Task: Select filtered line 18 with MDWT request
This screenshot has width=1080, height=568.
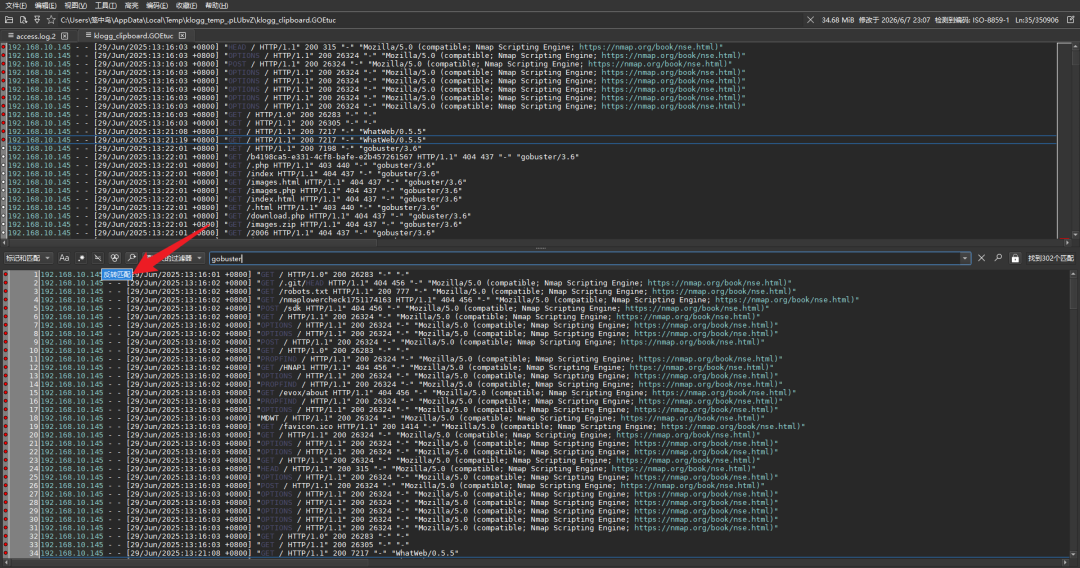Action: [554, 418]
